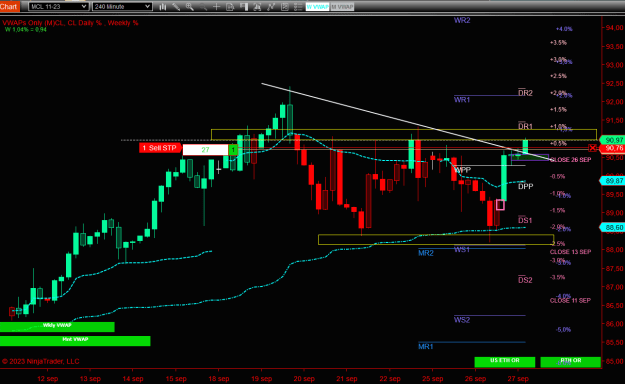
Task: Click the -5,0% percent level label
Action: coord(563,330)
